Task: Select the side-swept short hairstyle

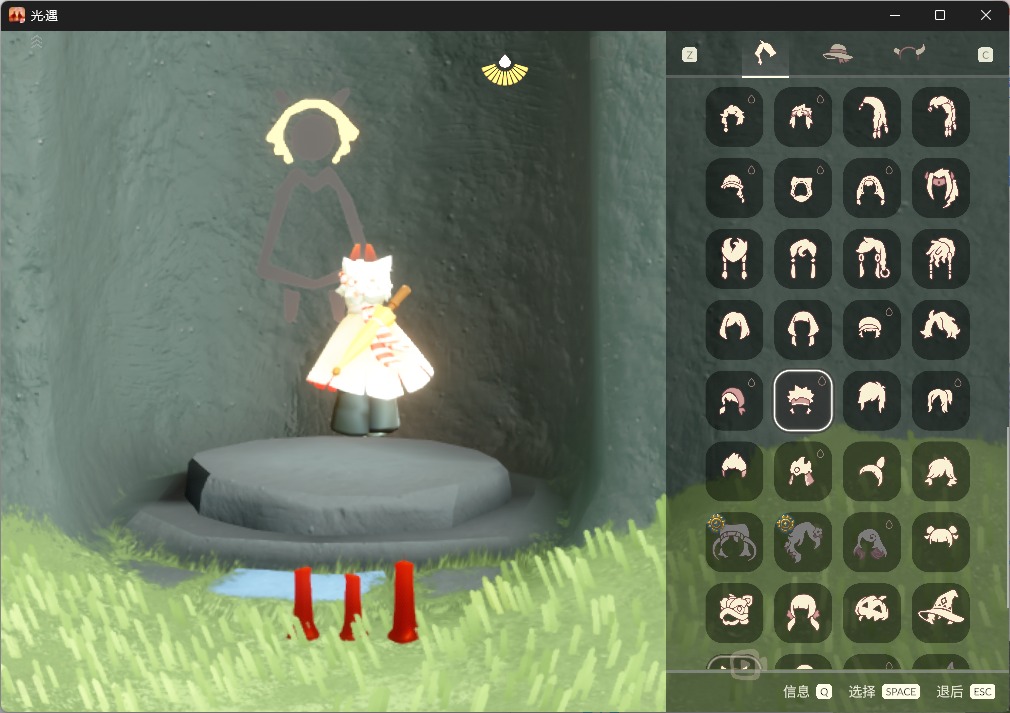Action: click(x=872, y=401)
